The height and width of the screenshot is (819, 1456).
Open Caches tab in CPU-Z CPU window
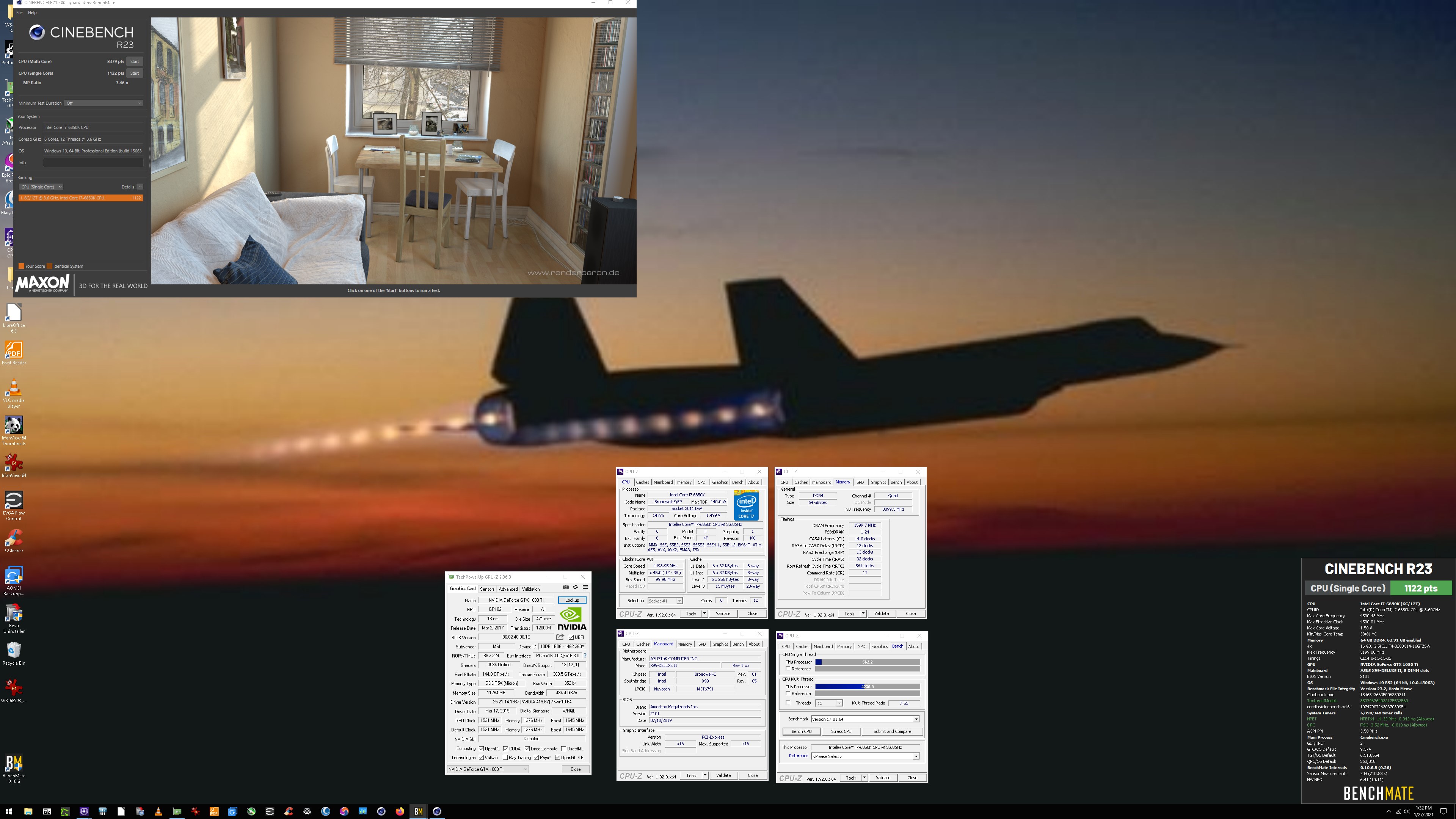coord(643,482)
